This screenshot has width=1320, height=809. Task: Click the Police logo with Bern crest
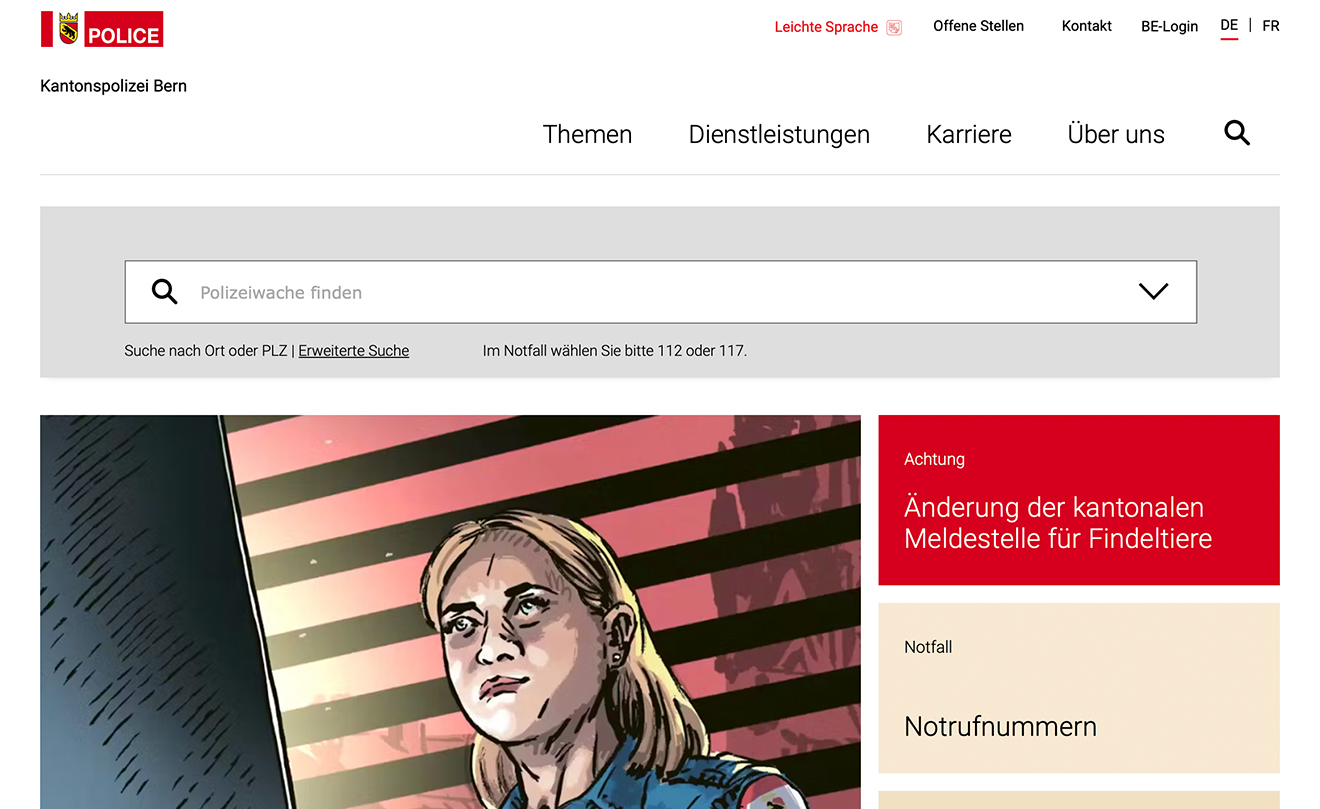(102, 29)
